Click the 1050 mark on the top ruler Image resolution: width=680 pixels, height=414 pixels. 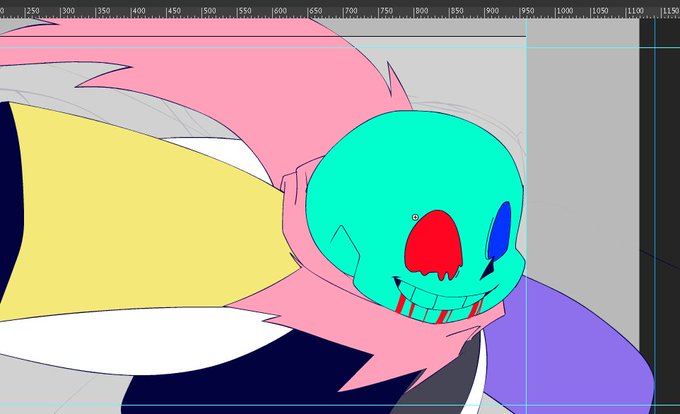(x=600, y=11)
